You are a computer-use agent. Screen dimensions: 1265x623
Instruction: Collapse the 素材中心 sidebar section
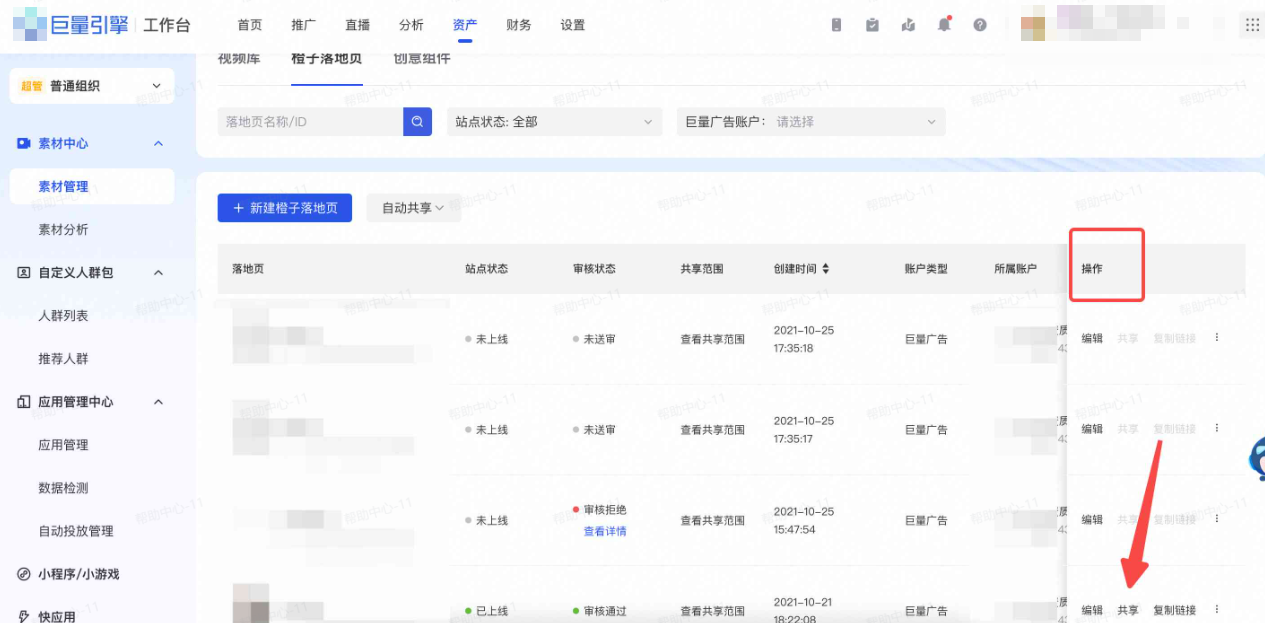(x=158, y=144)
